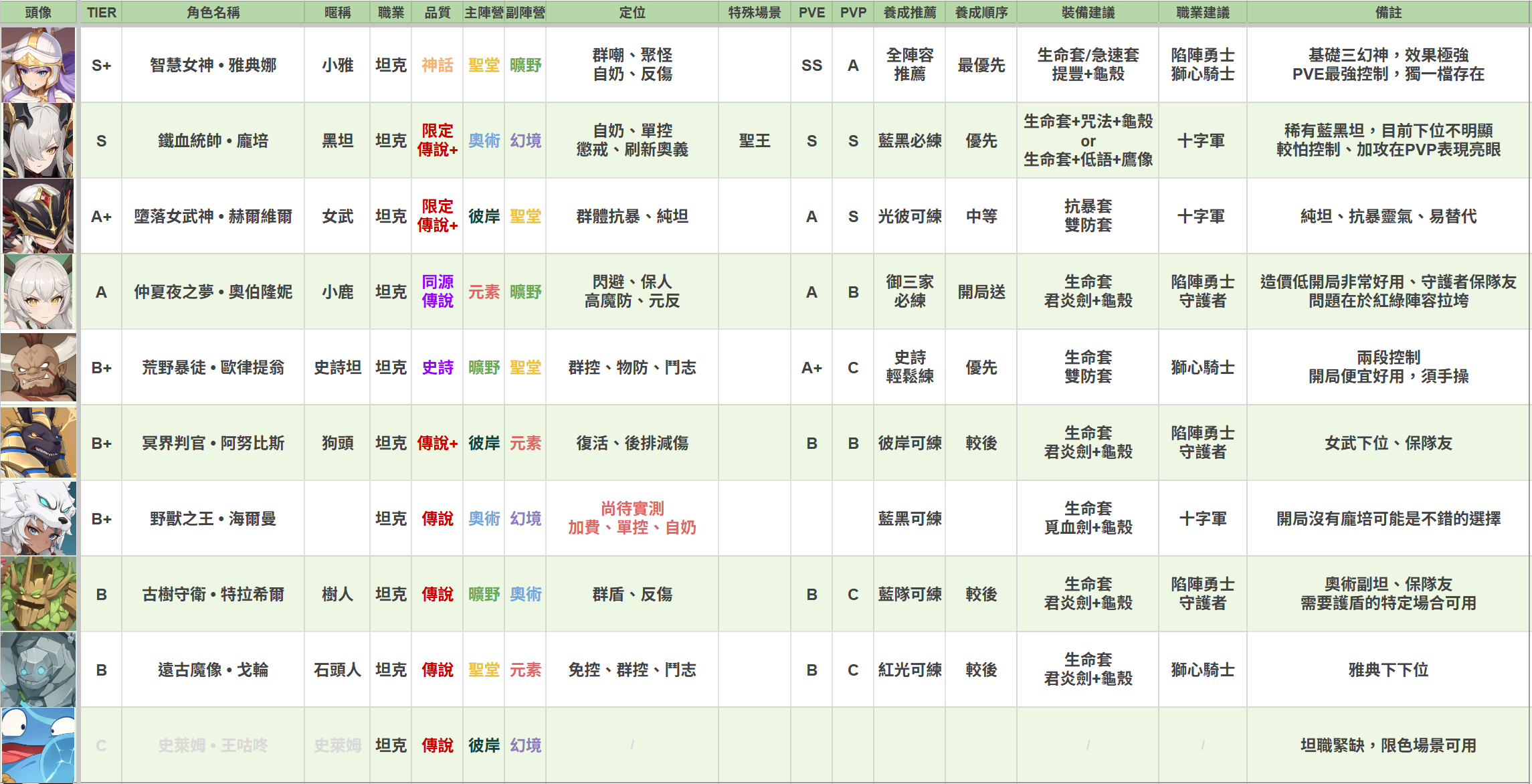Click the 復活、後排減傷 role cell

(632, 443)
